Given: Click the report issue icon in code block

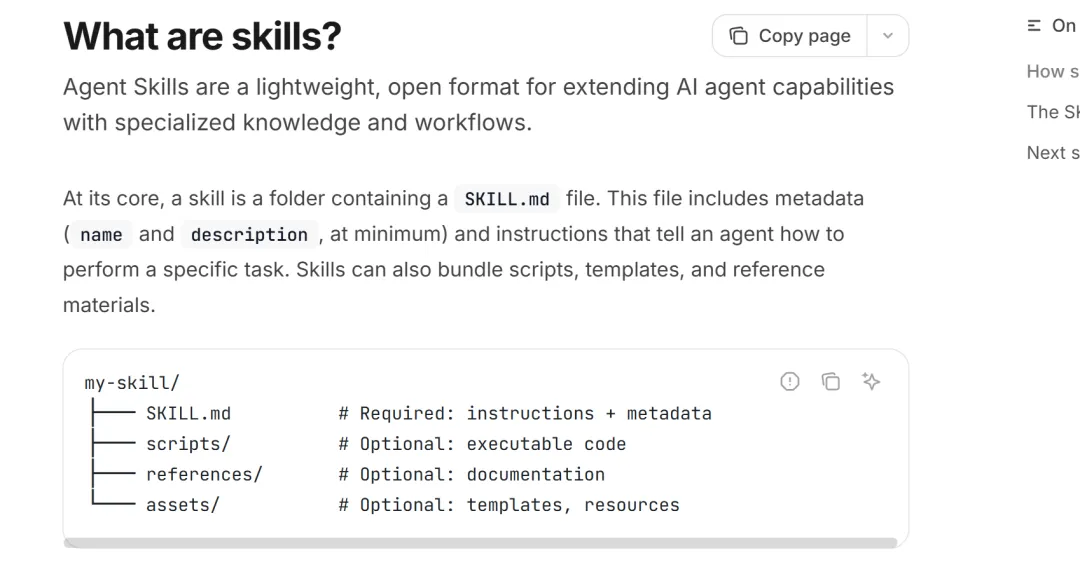Looking at the screenshot, I should [x=790, y=381].
